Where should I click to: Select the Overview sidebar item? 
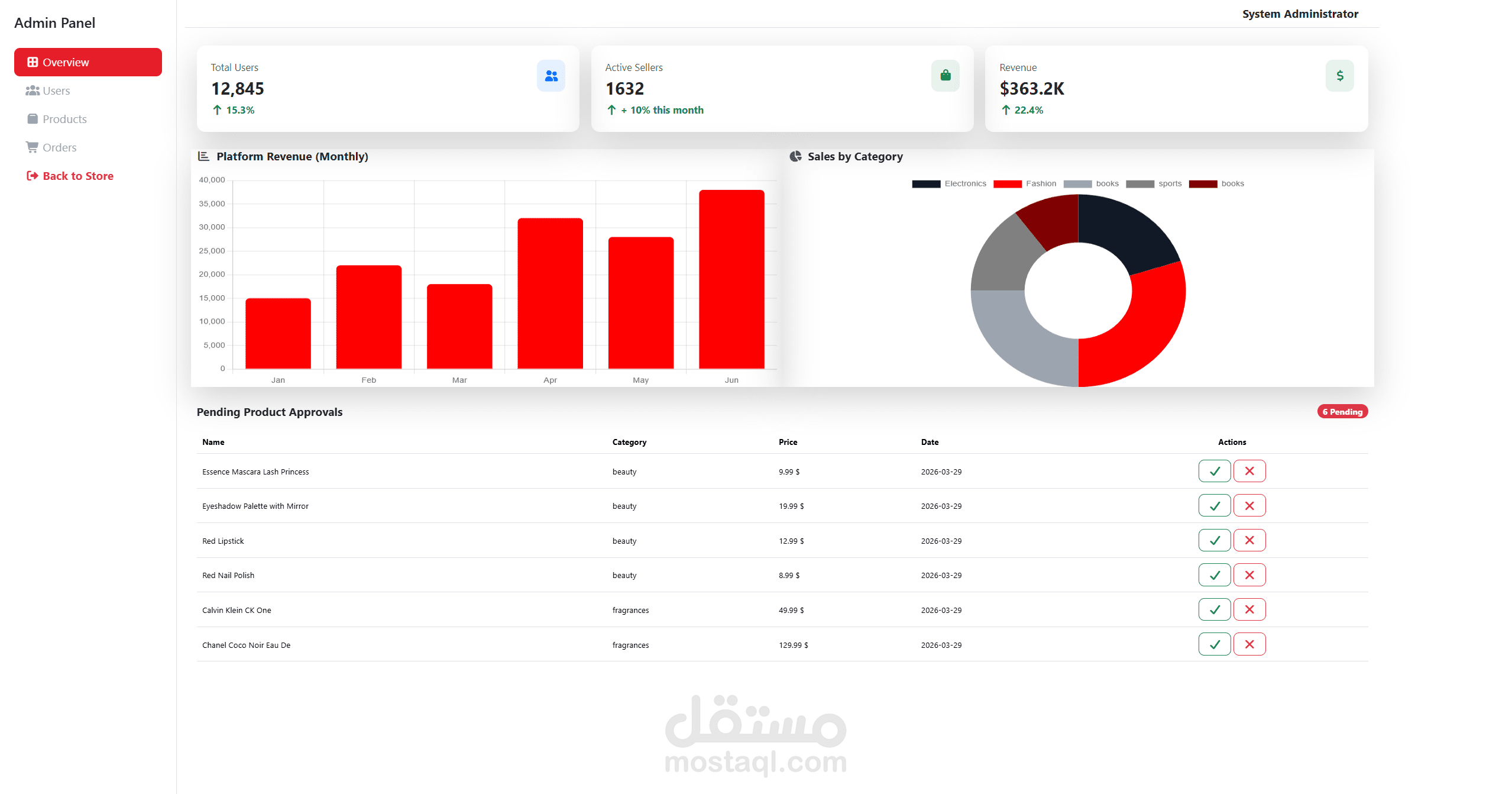88,62
